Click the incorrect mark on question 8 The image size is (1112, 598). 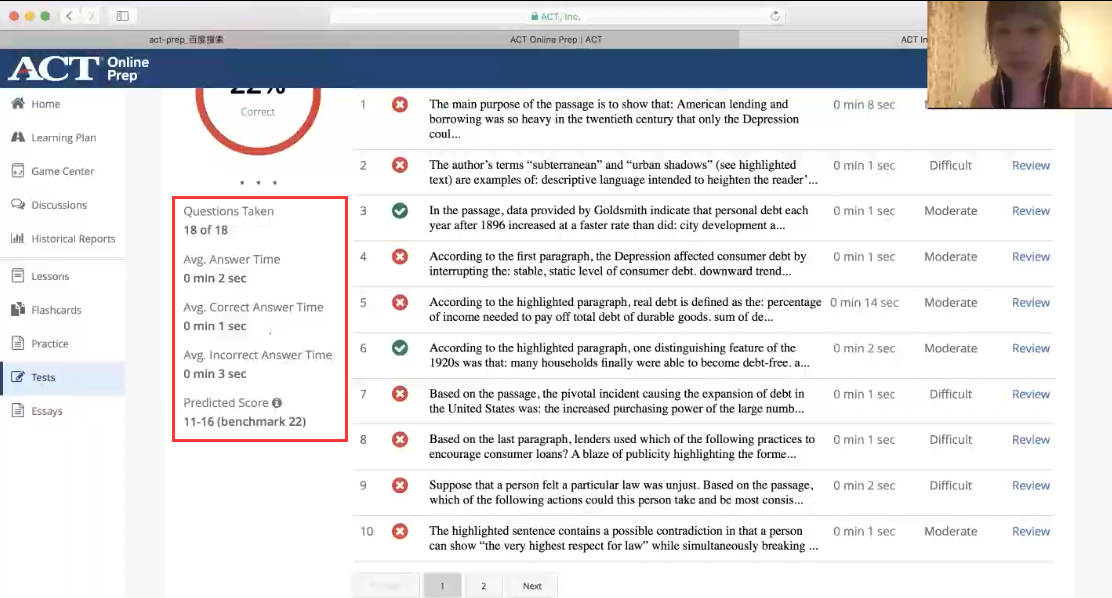coord(400,440)
